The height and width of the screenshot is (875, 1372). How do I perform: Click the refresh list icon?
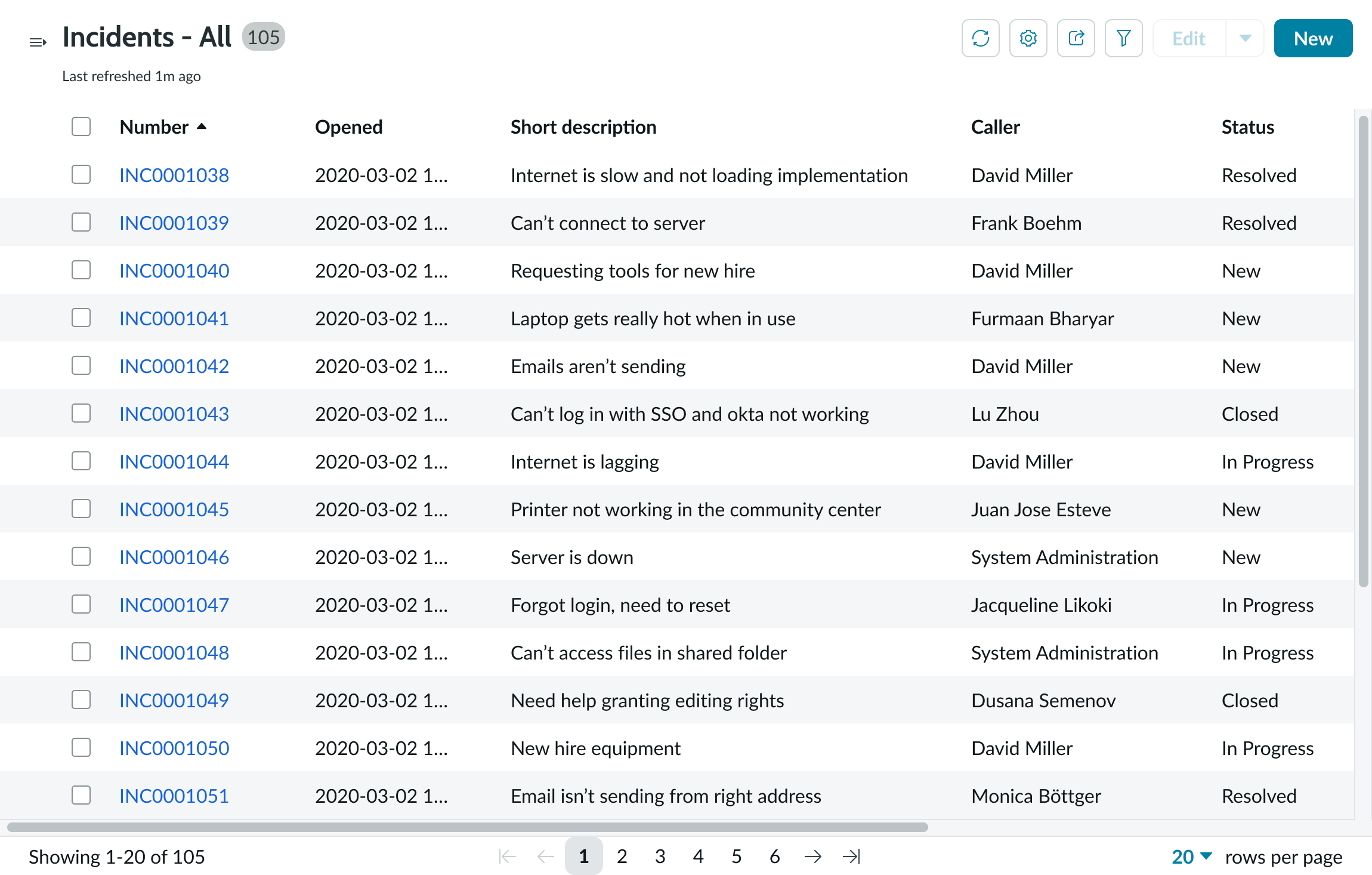(x=980, y=38)
